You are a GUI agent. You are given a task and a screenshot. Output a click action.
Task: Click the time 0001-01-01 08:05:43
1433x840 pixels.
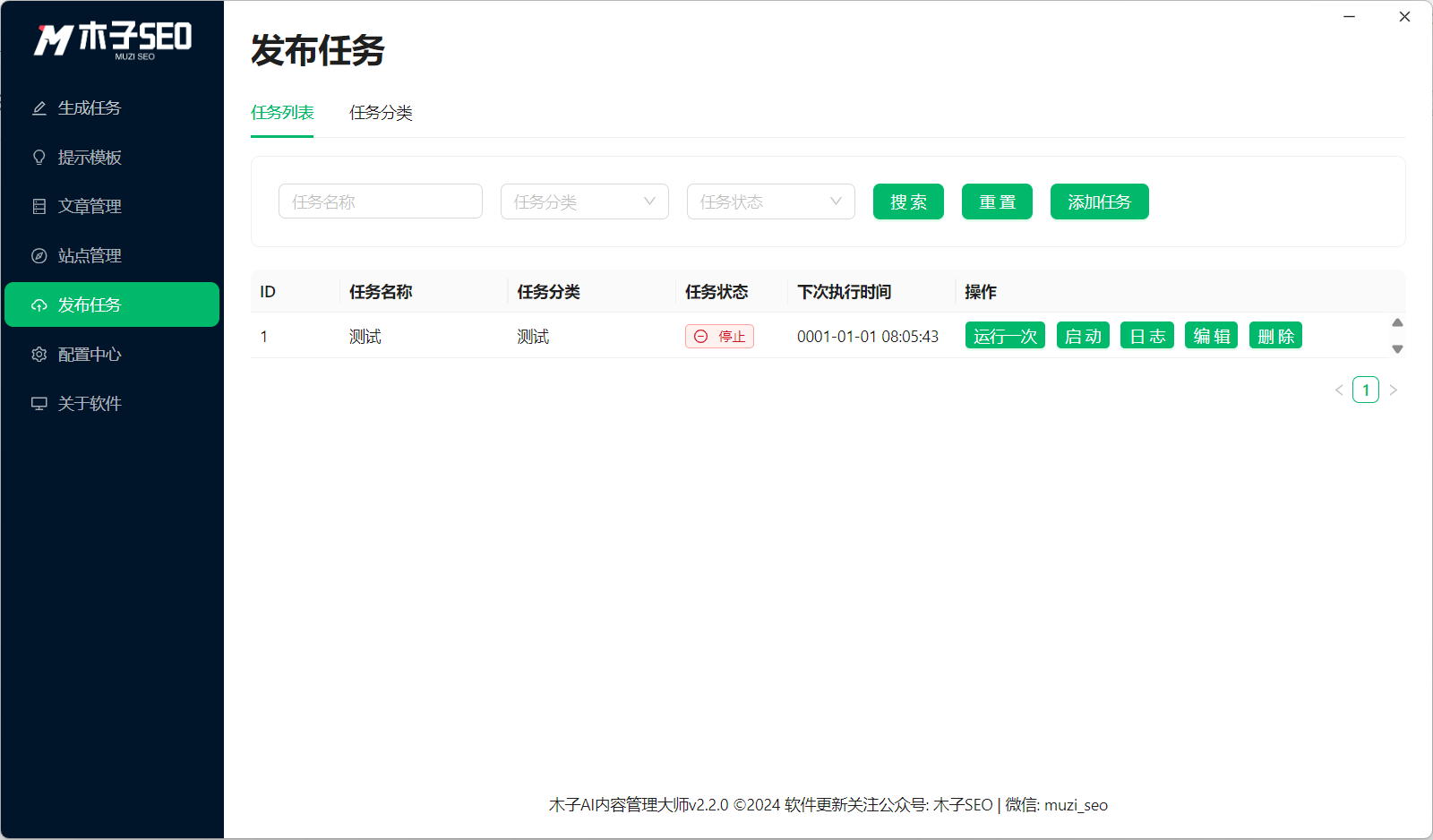(868, 337)
